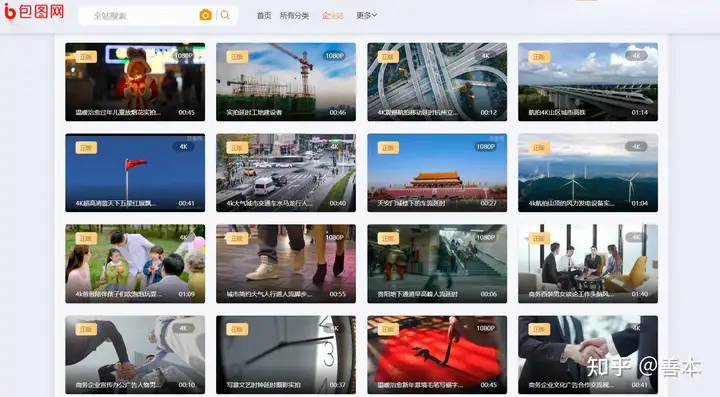This screenshot has height=397, width=720.
Task: Click the magnifier search icon
Action: pyautogui.click(x=225, y=15)
